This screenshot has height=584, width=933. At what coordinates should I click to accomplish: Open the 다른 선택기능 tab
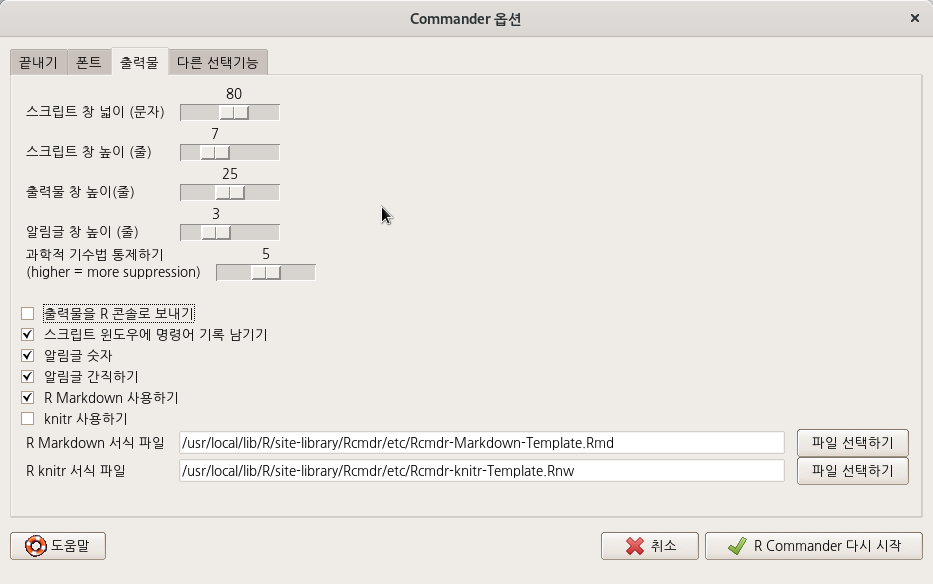pyautogui.click(x=218, y=63)
